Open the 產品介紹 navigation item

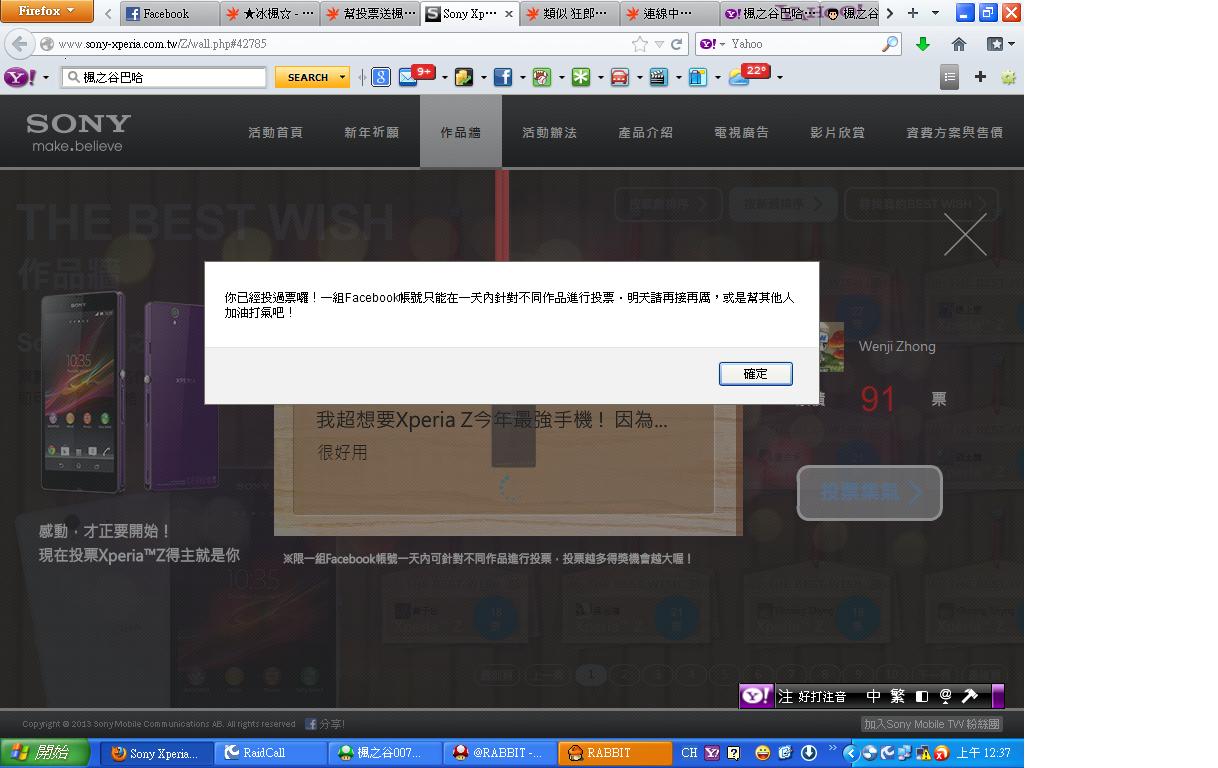coord(645,132)
